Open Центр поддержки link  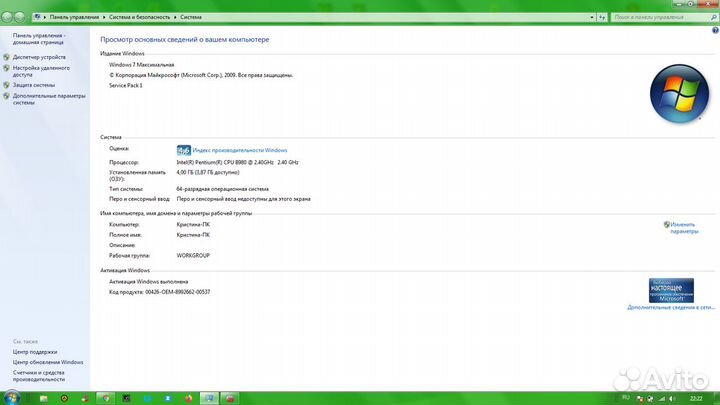(x=35, y=352)
